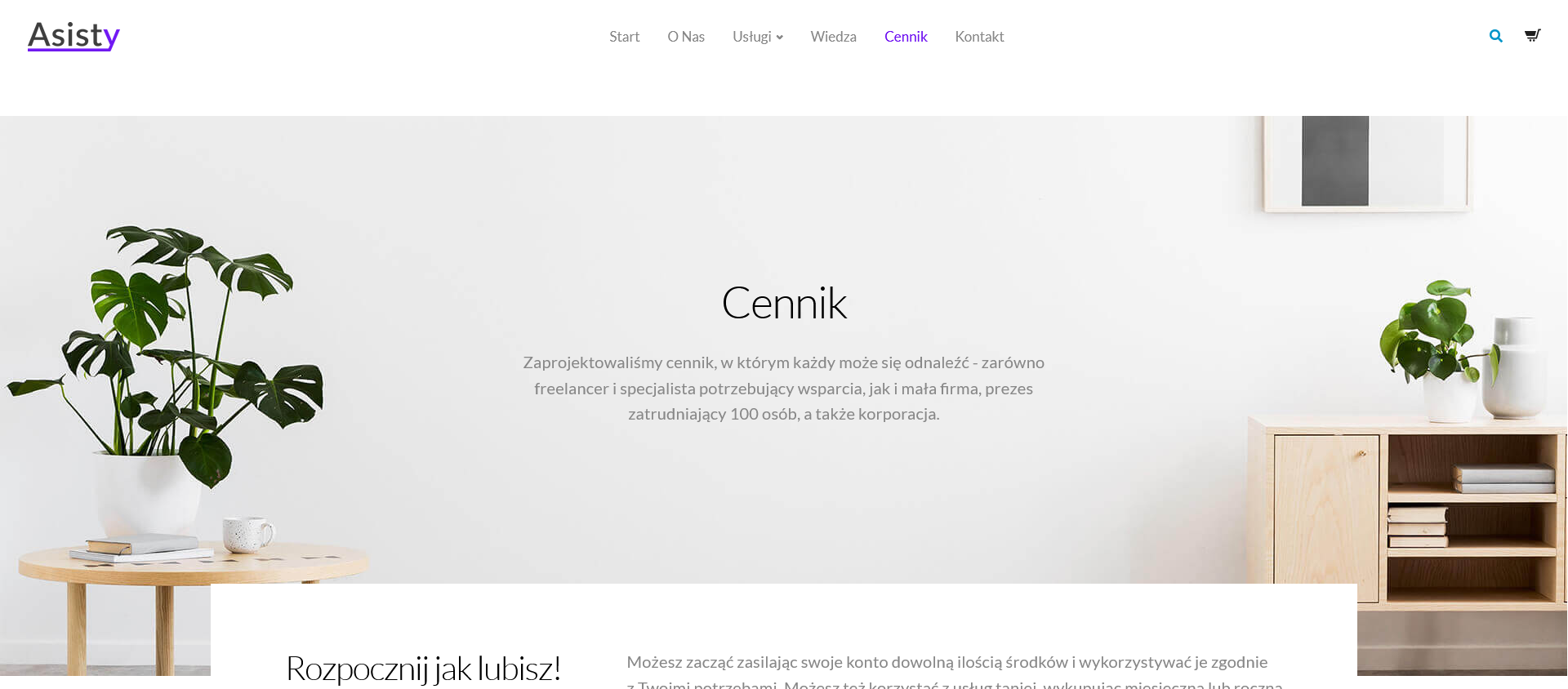Select Usługi in the navigation
The image size is (1568, 689).
click(x=751, y=37)
